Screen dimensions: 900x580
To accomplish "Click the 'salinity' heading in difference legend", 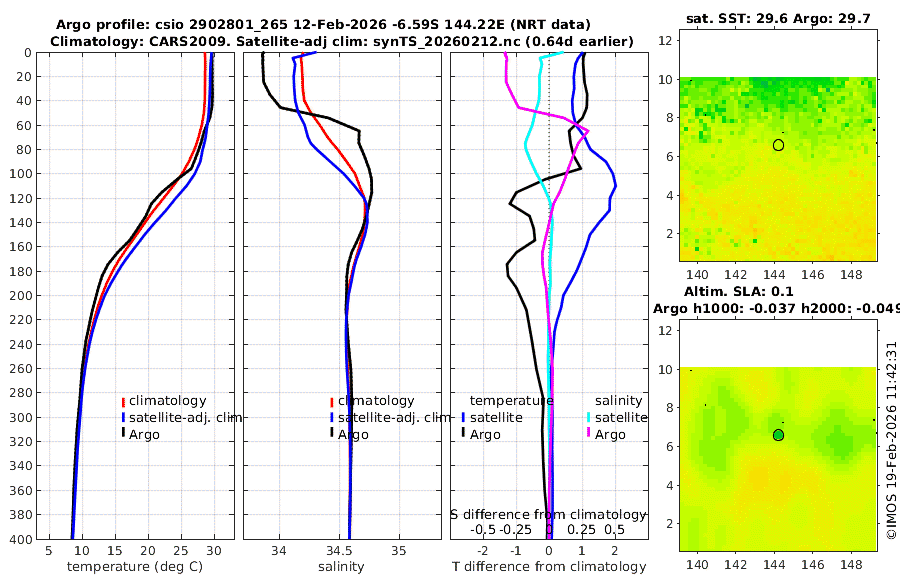I will [618, 401].
